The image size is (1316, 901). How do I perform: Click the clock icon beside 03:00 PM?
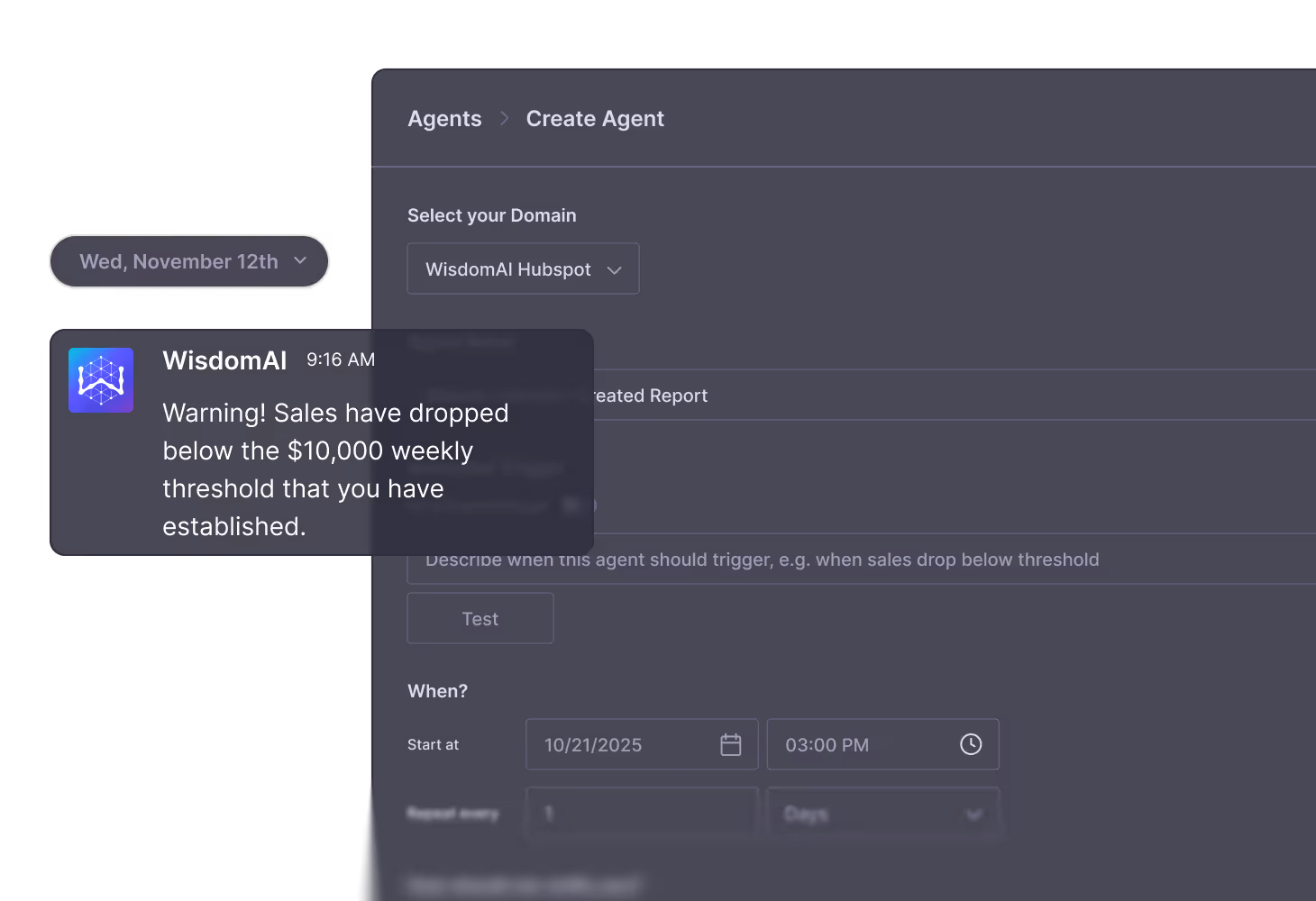(x=971, y=744)
